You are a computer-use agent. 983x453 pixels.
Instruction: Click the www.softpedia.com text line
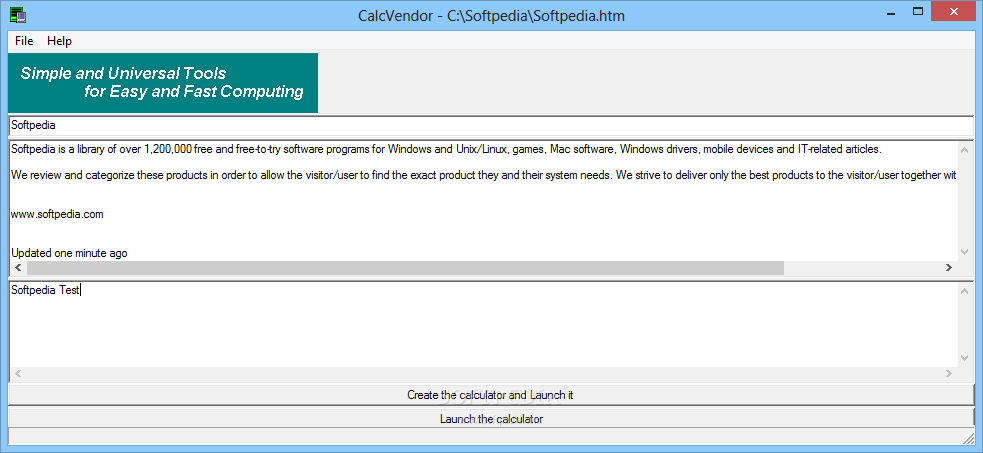click(x=57, y=214)
